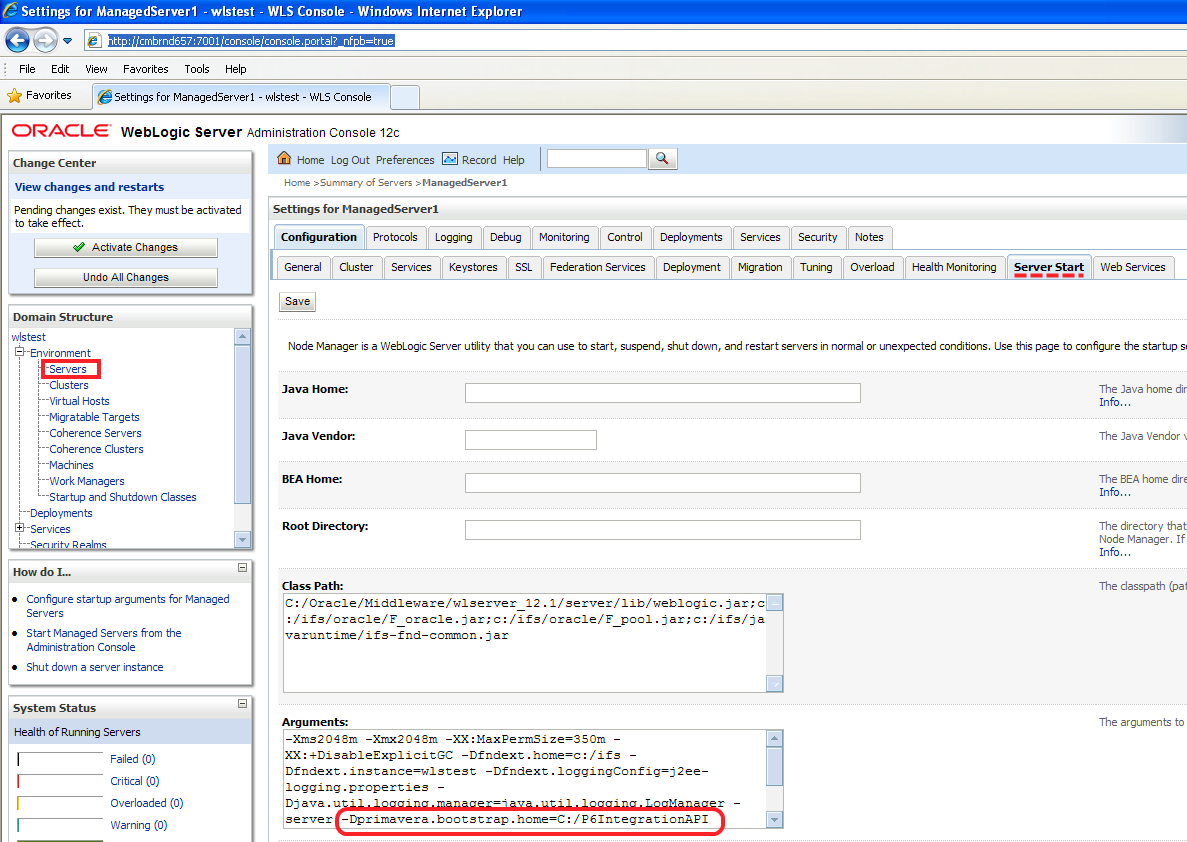Switch to the Protocols tab
This screenshot has width=1187, height=842.
click(x=395, y=237)
